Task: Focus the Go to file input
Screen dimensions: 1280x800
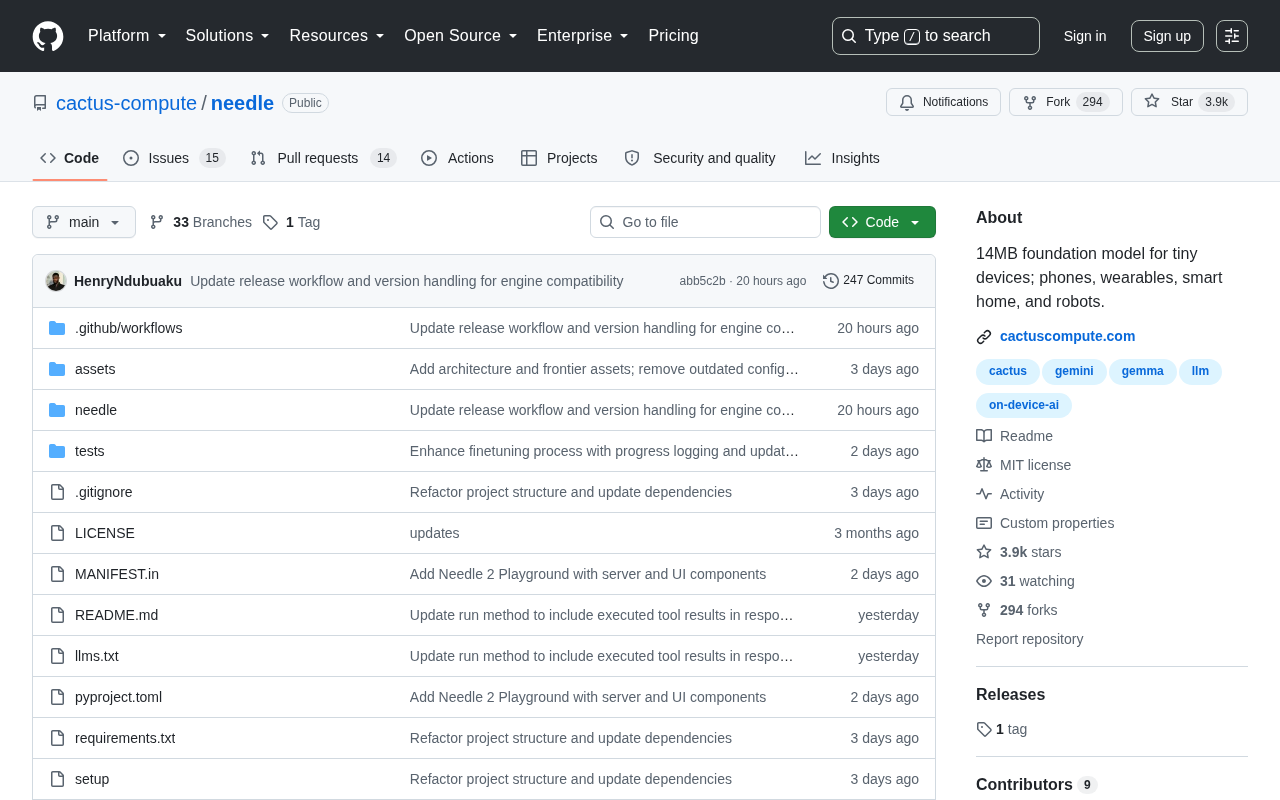Action: 705,222
